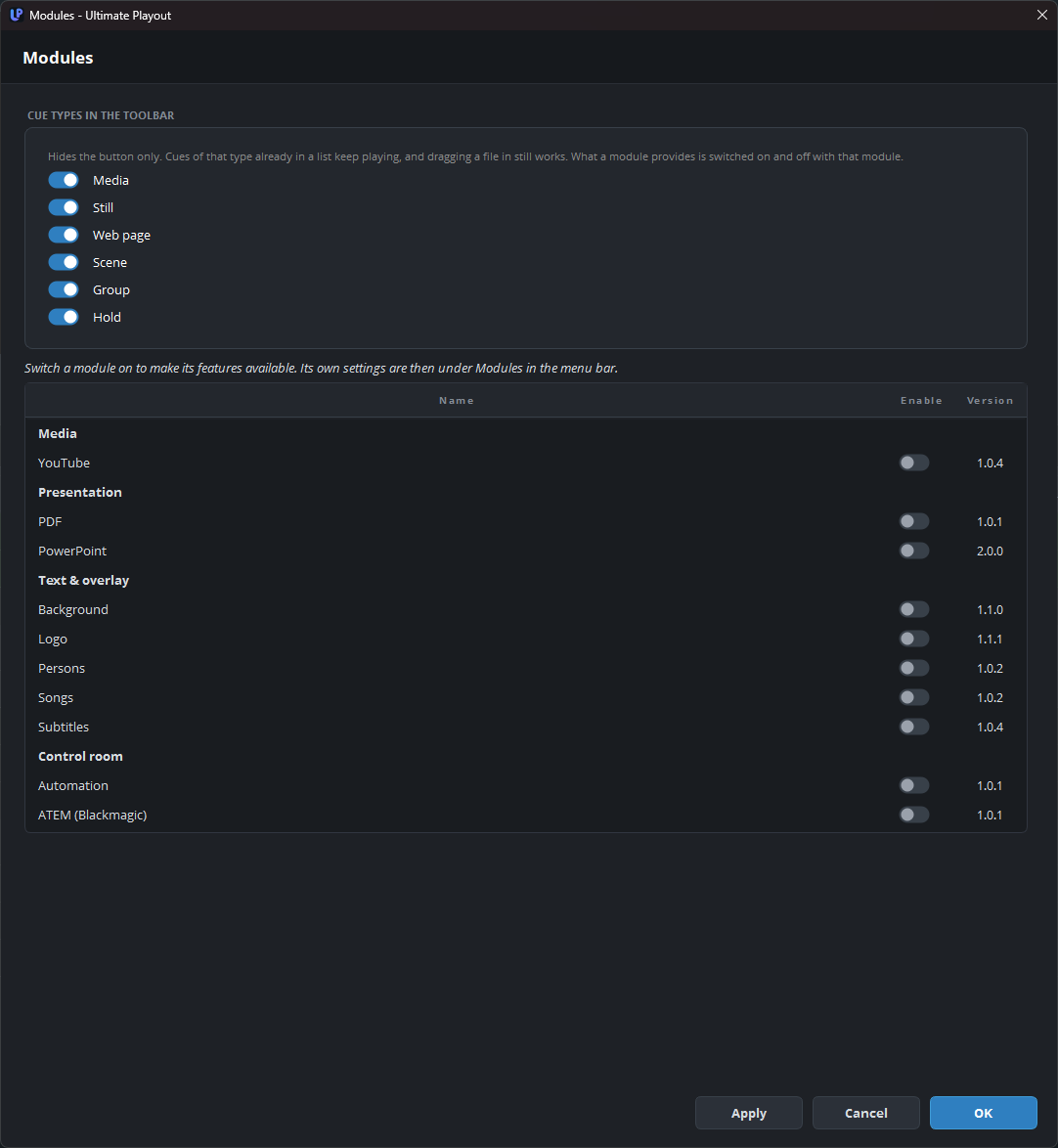Select the Automation module name
The height and width of the screenshot is (1148, 1058).
coord(73,785)
